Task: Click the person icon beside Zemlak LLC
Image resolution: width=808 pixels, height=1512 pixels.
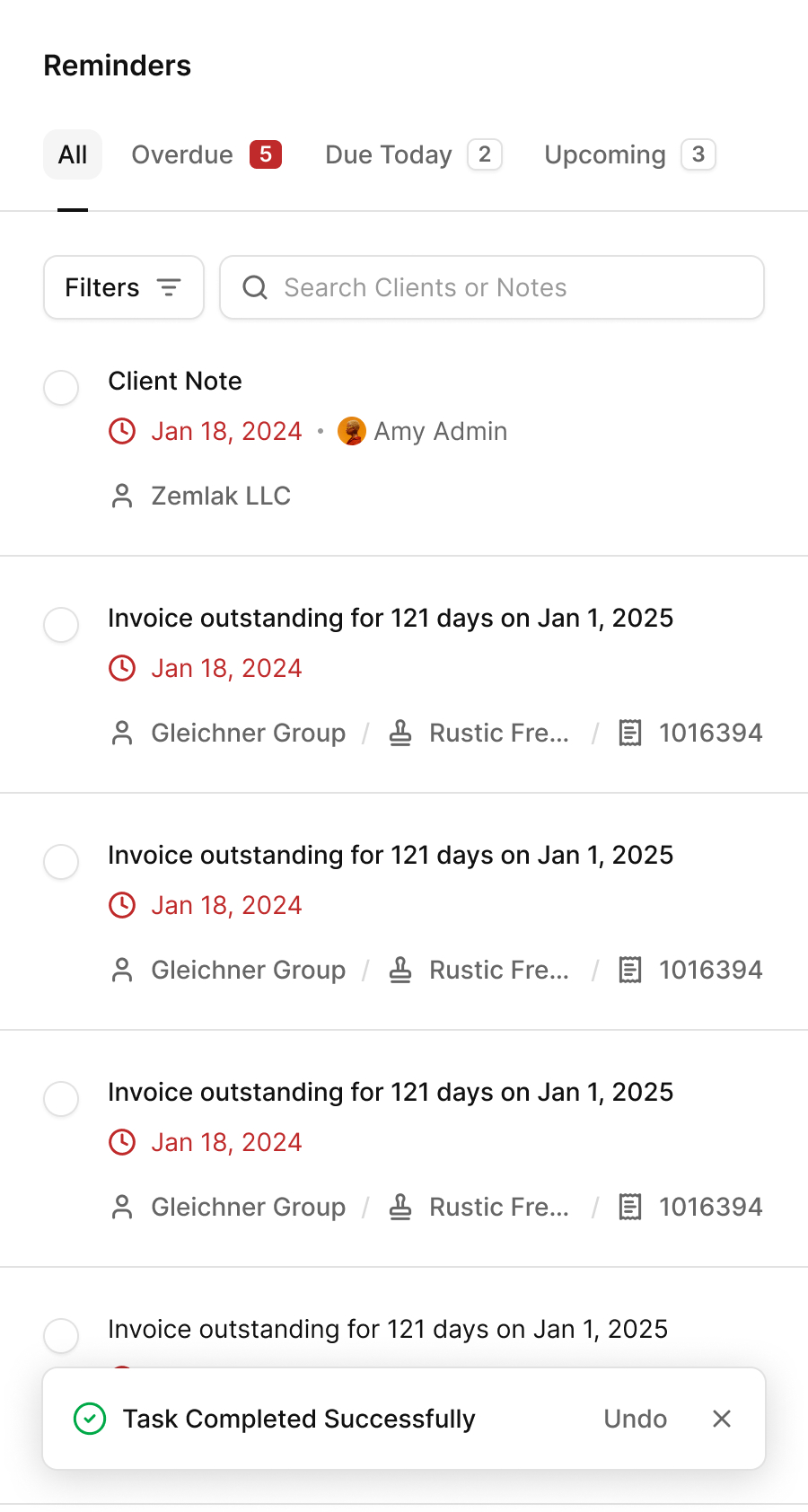Action: (x=122, y=497)
